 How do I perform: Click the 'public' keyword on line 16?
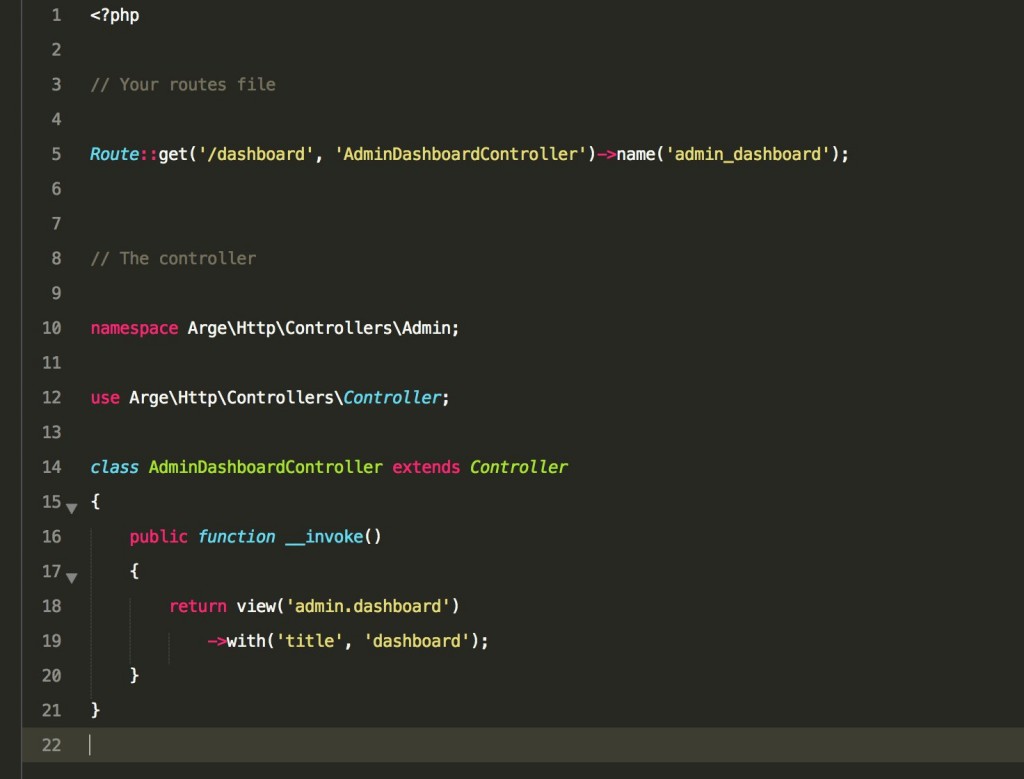(x=159, y=537)
